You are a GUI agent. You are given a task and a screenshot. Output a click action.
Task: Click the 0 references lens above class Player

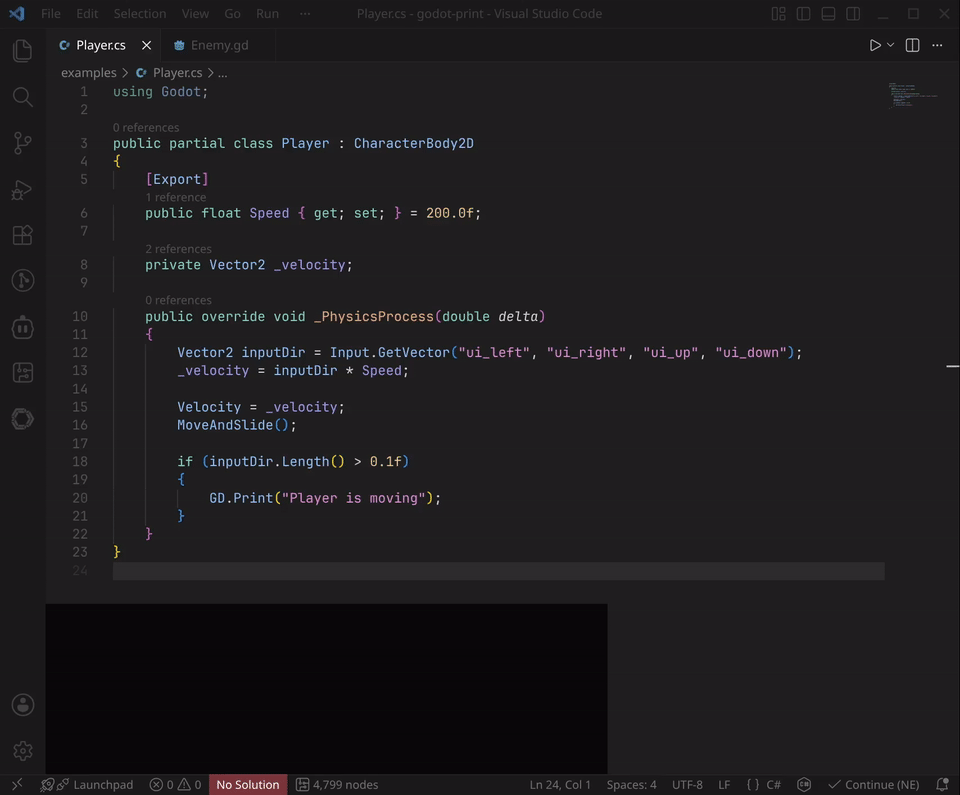[146, 127]
